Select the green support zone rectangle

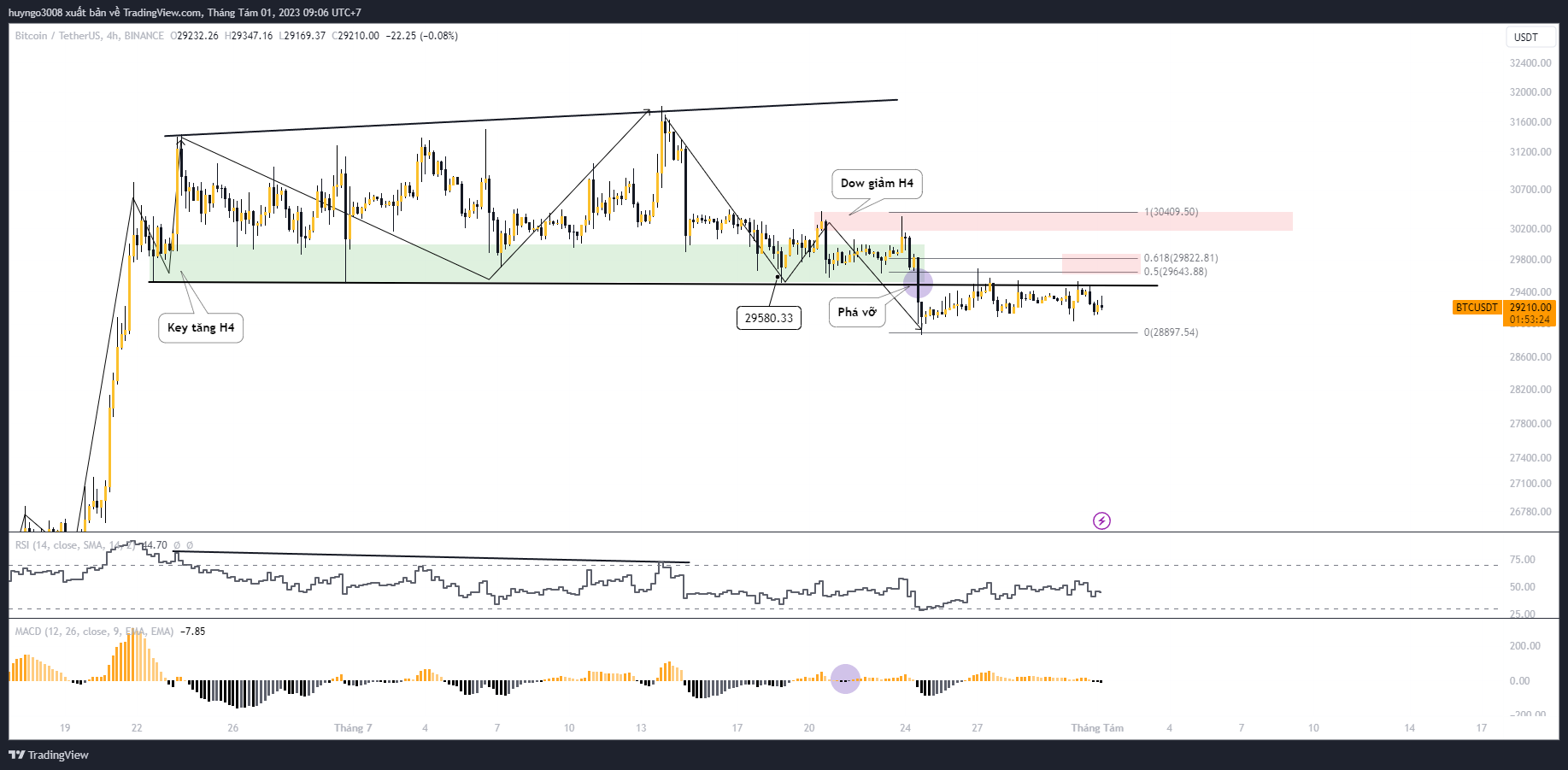(x=537, y=263)
